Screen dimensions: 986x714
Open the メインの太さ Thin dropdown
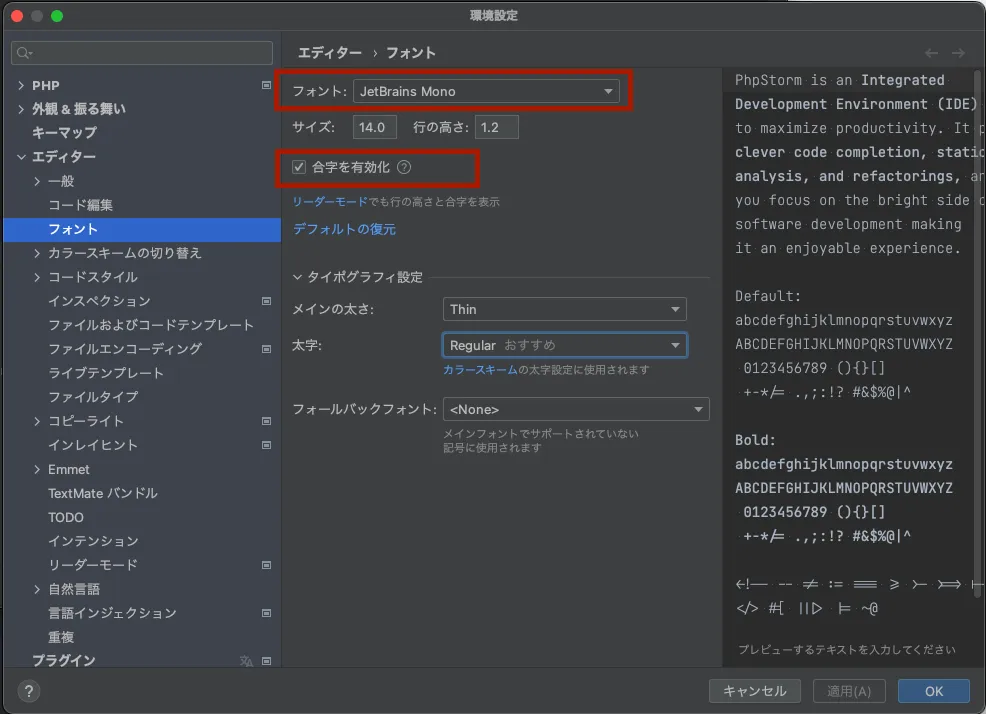pos(564,310)
